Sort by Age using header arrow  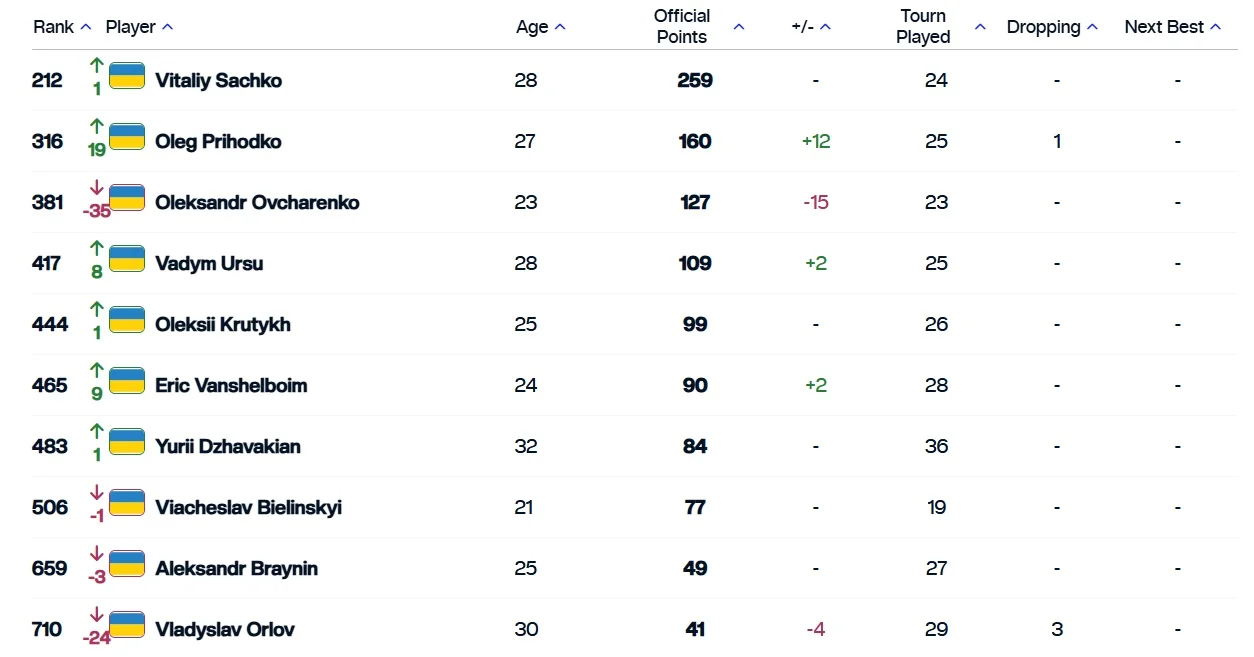pos(560,27)
